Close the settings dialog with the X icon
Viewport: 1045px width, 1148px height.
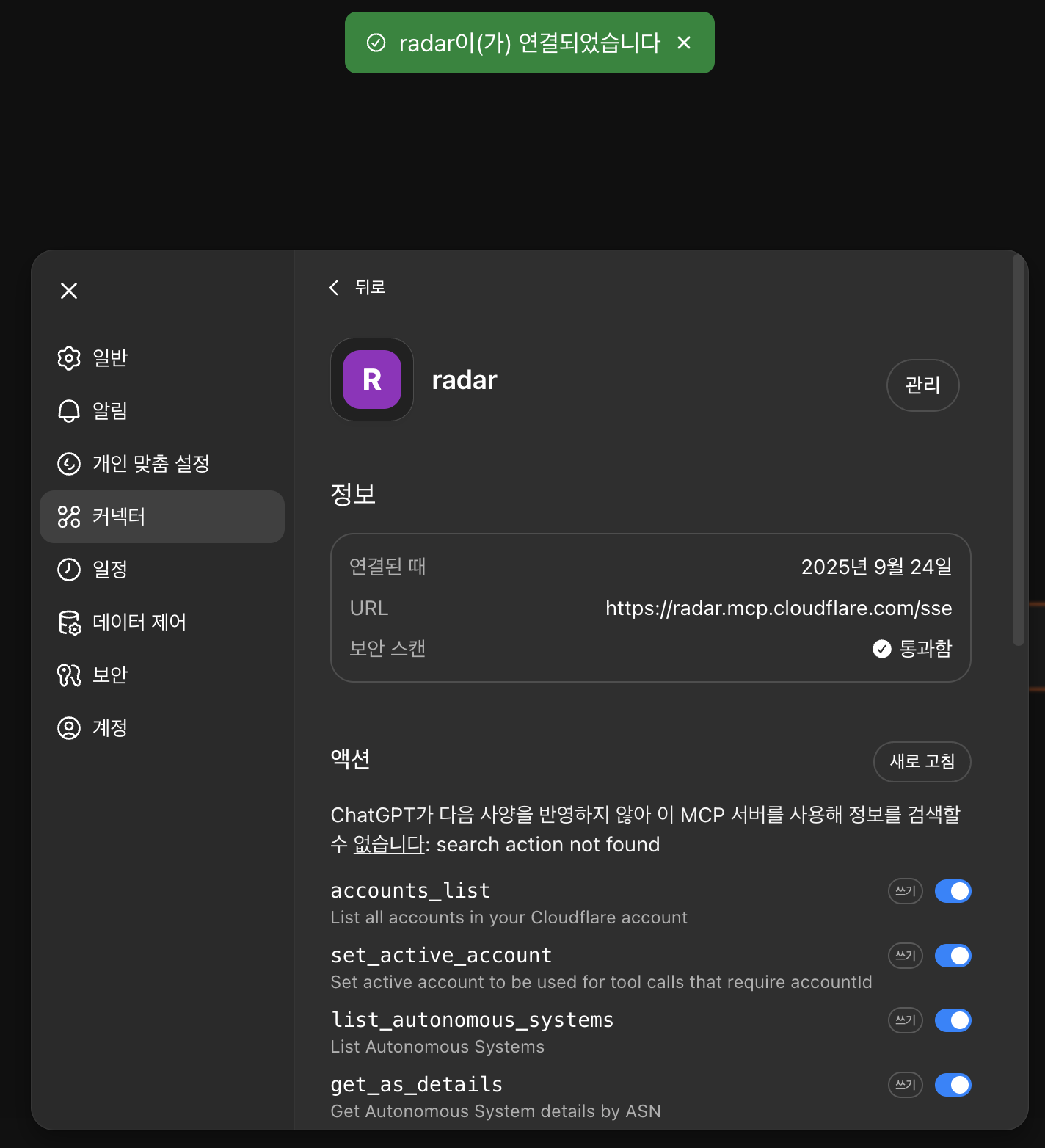pyautogui.click(x=69, y=291)
